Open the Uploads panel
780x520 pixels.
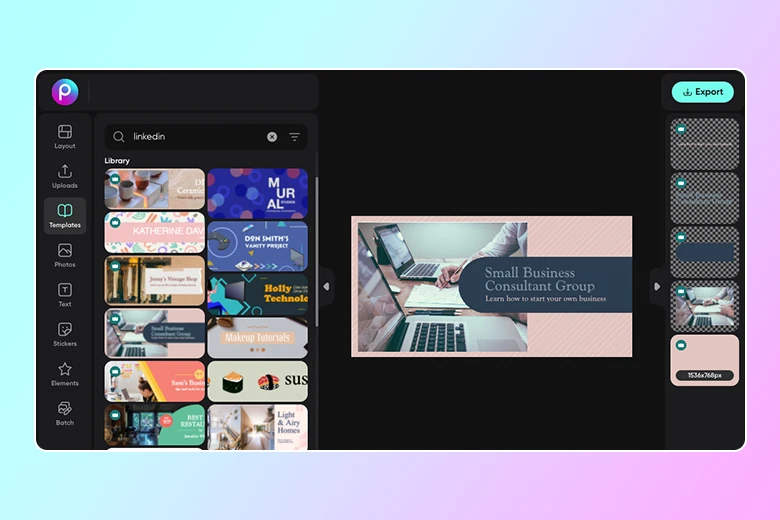point(65,176)
